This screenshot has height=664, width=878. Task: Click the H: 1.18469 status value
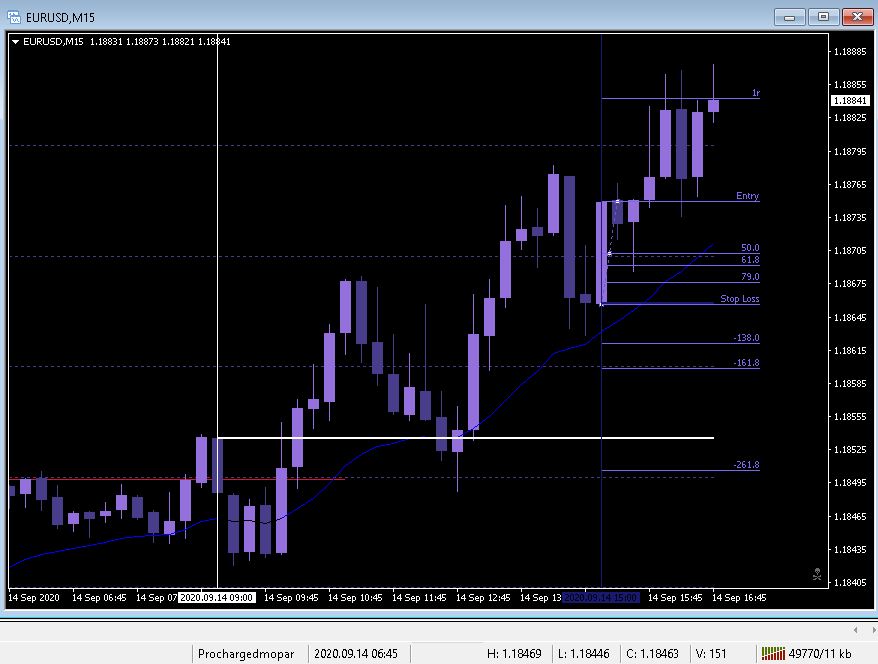(514, 653)
